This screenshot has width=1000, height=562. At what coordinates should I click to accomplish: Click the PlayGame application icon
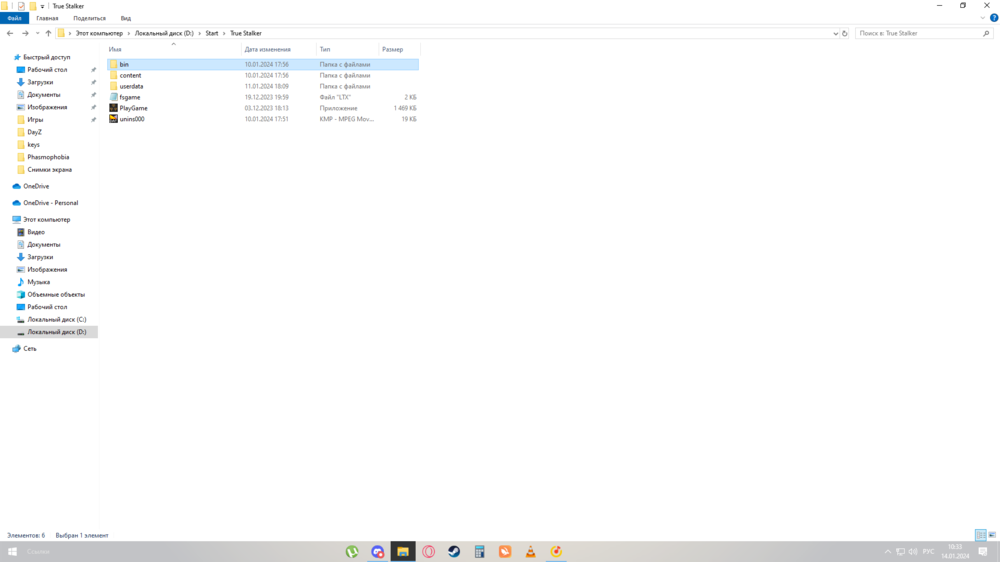point(114,108)
